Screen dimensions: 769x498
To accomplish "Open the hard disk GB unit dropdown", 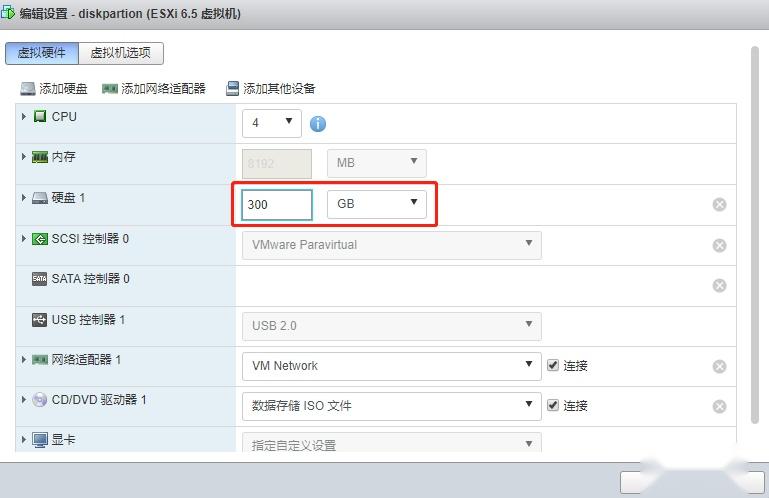I will coord(377,204).
